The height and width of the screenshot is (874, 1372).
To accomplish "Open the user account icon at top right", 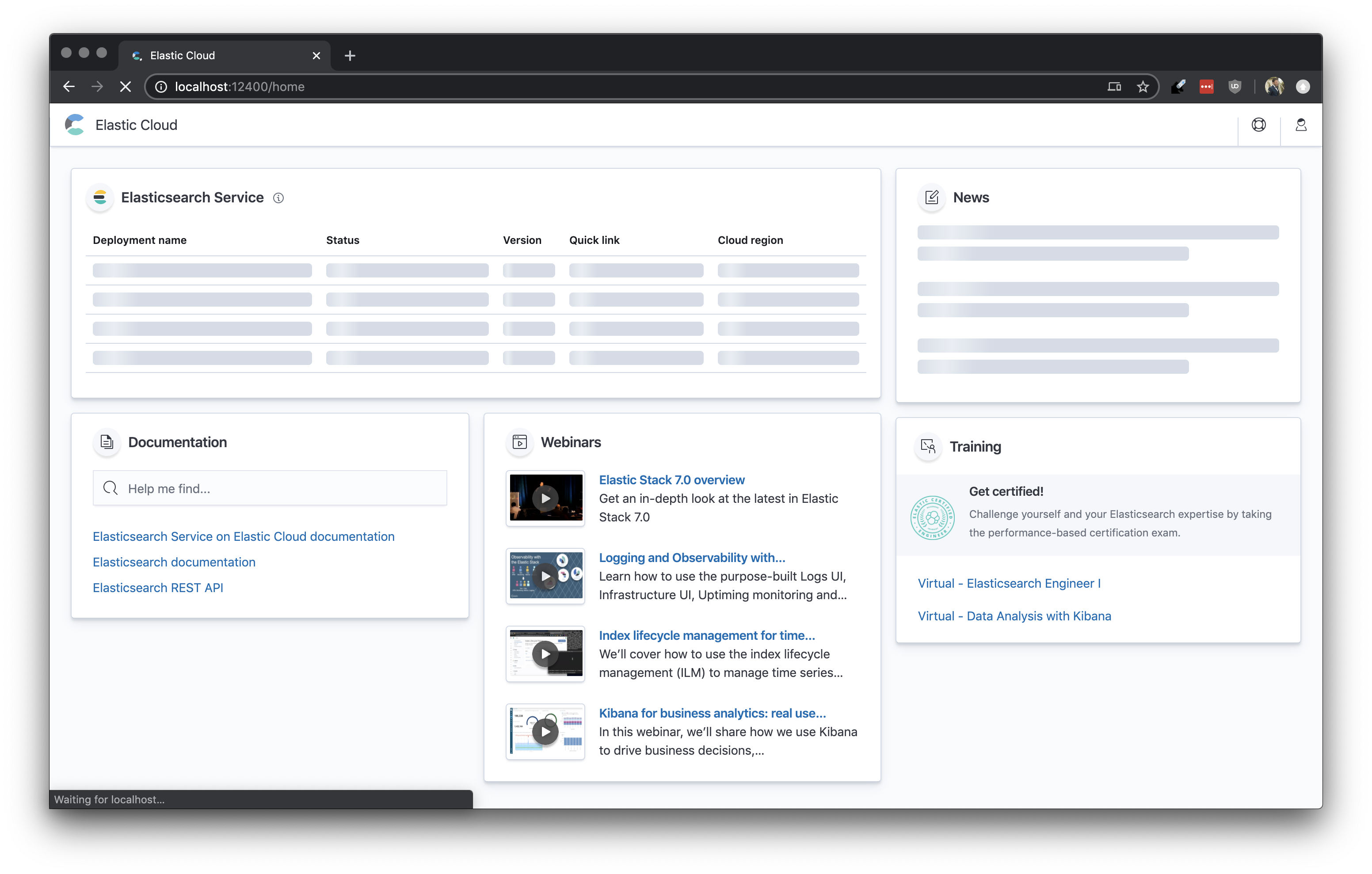I will point(1301,125).
